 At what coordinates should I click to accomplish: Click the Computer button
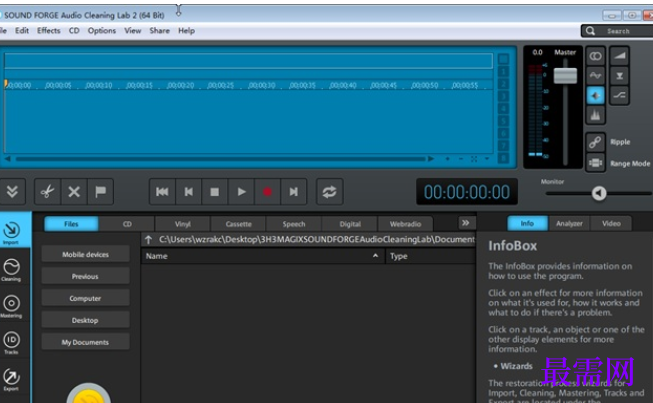point(85,299)
